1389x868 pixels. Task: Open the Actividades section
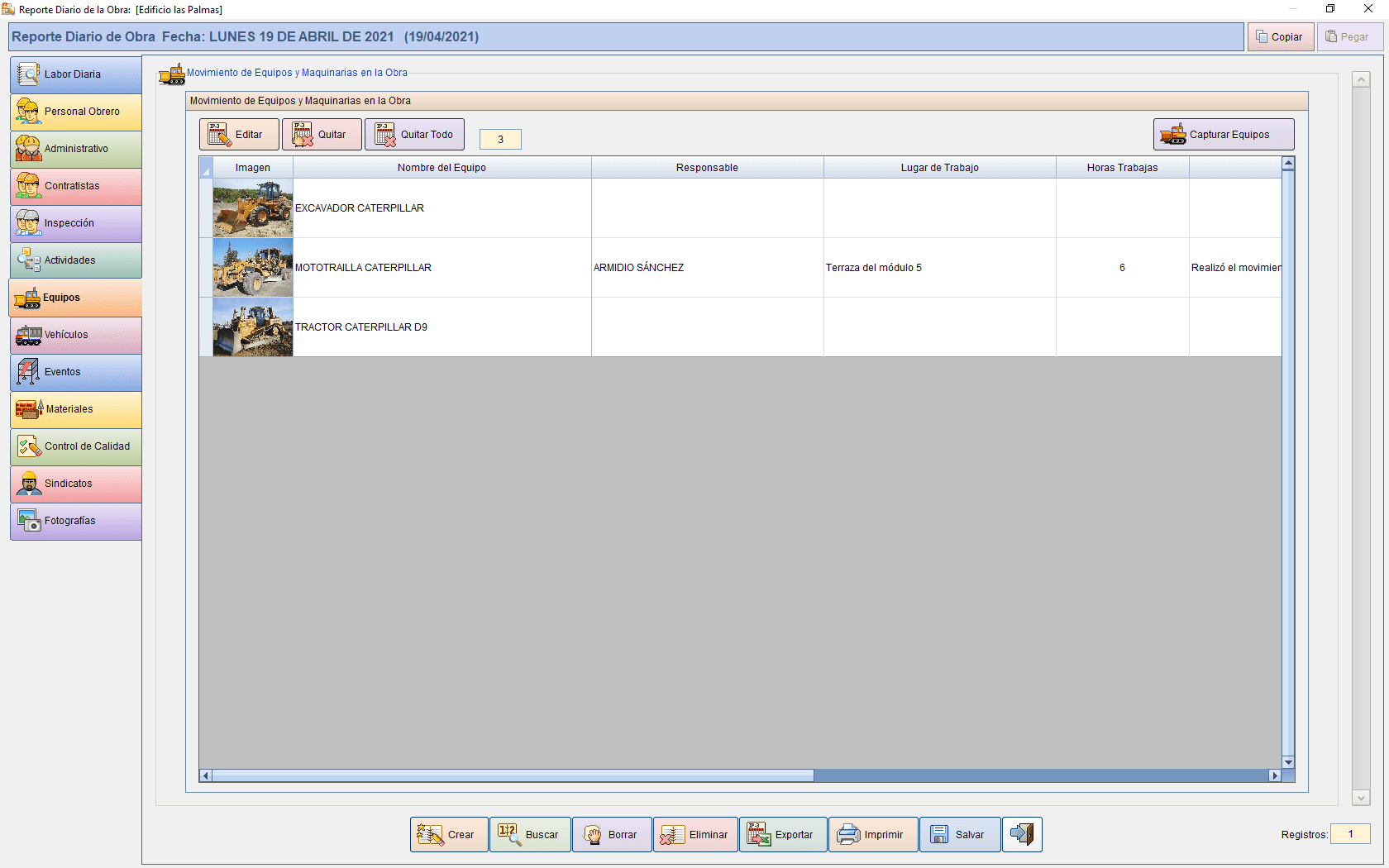pyautogui.click(x=75, y=260)
